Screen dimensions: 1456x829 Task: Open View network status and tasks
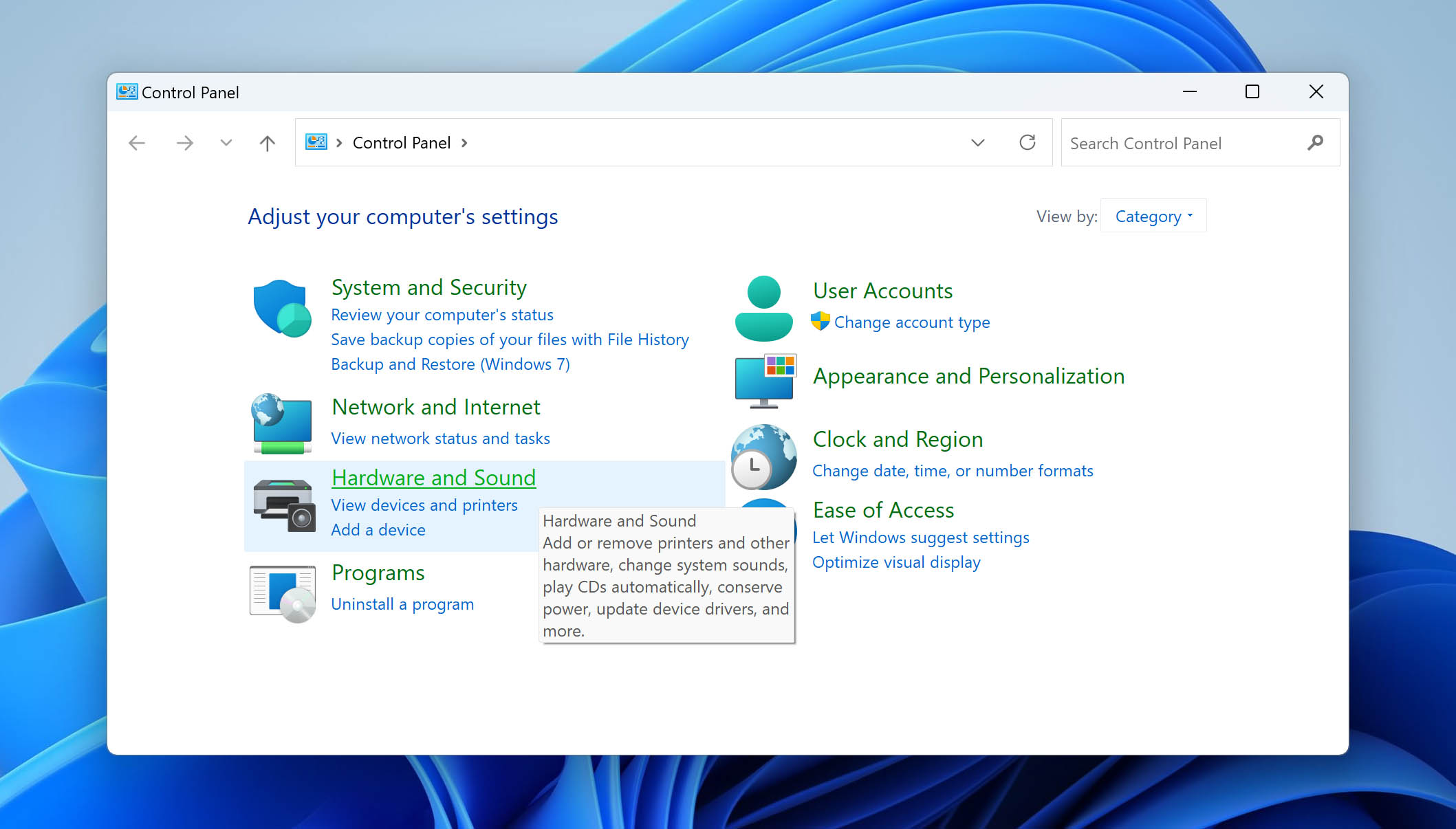click(440, 439)
